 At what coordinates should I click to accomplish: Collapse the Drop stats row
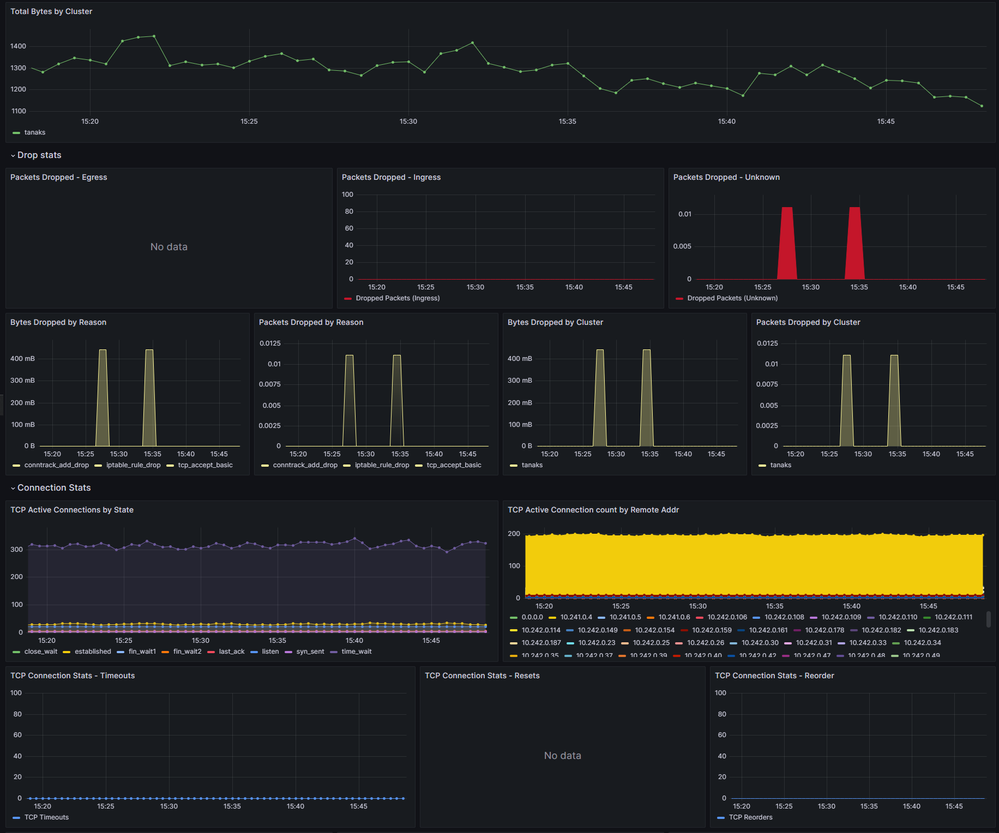pos(38,155)
